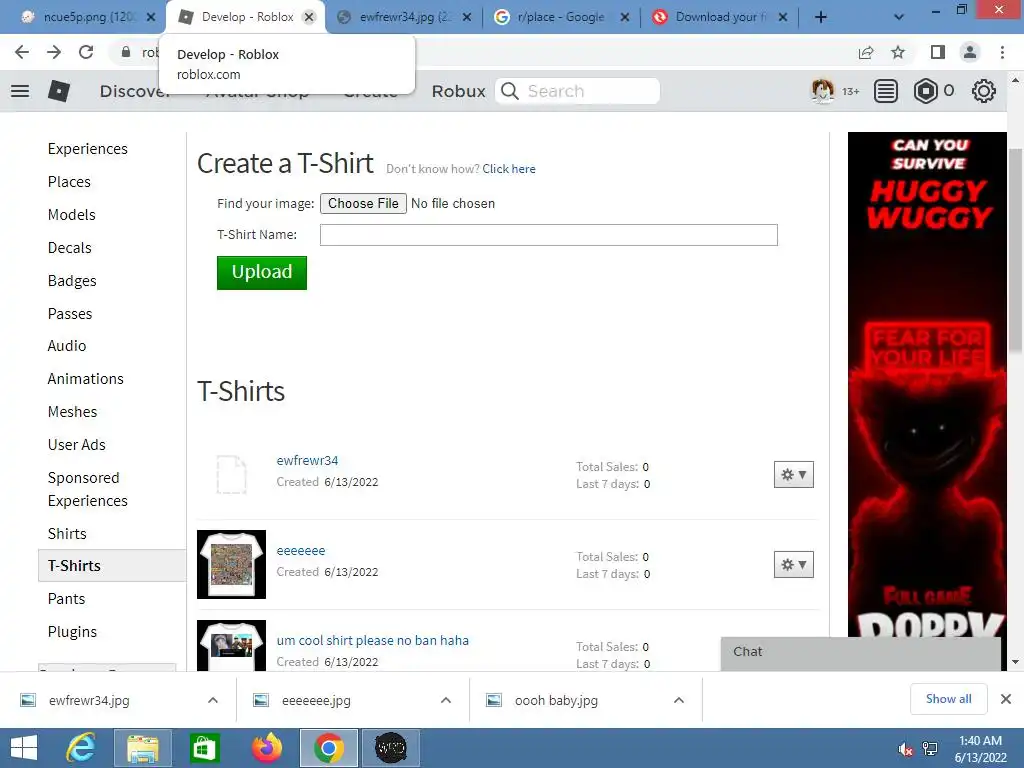Open Audio in the sidebar
1024x768 pixels.
click(x=67, y=345)
